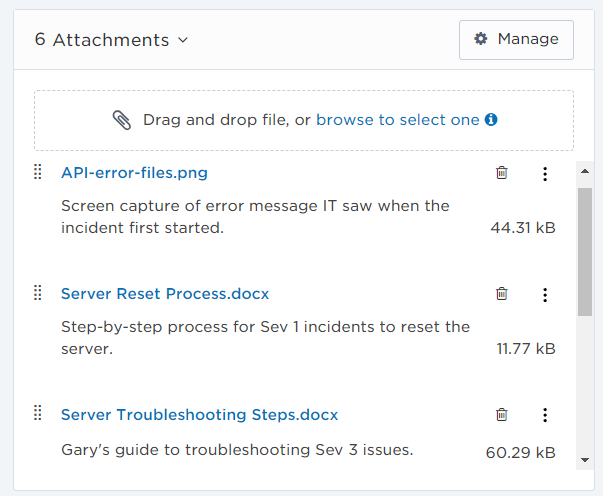
Task: Click the info icon next to browse link
Action: pos(491,120)
